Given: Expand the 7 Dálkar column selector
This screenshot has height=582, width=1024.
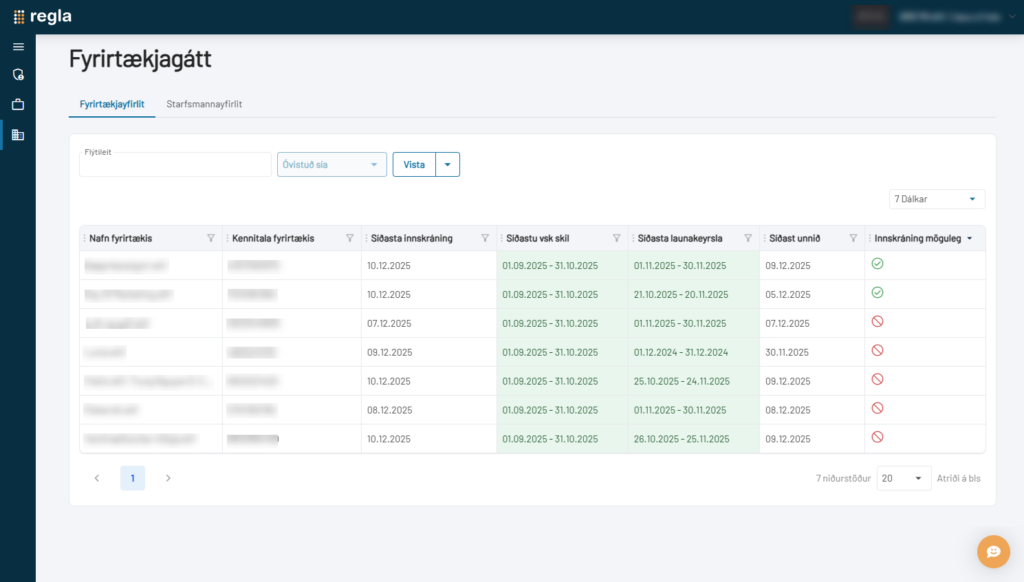Looking at the screenshot, I should (x=936, y=199).
